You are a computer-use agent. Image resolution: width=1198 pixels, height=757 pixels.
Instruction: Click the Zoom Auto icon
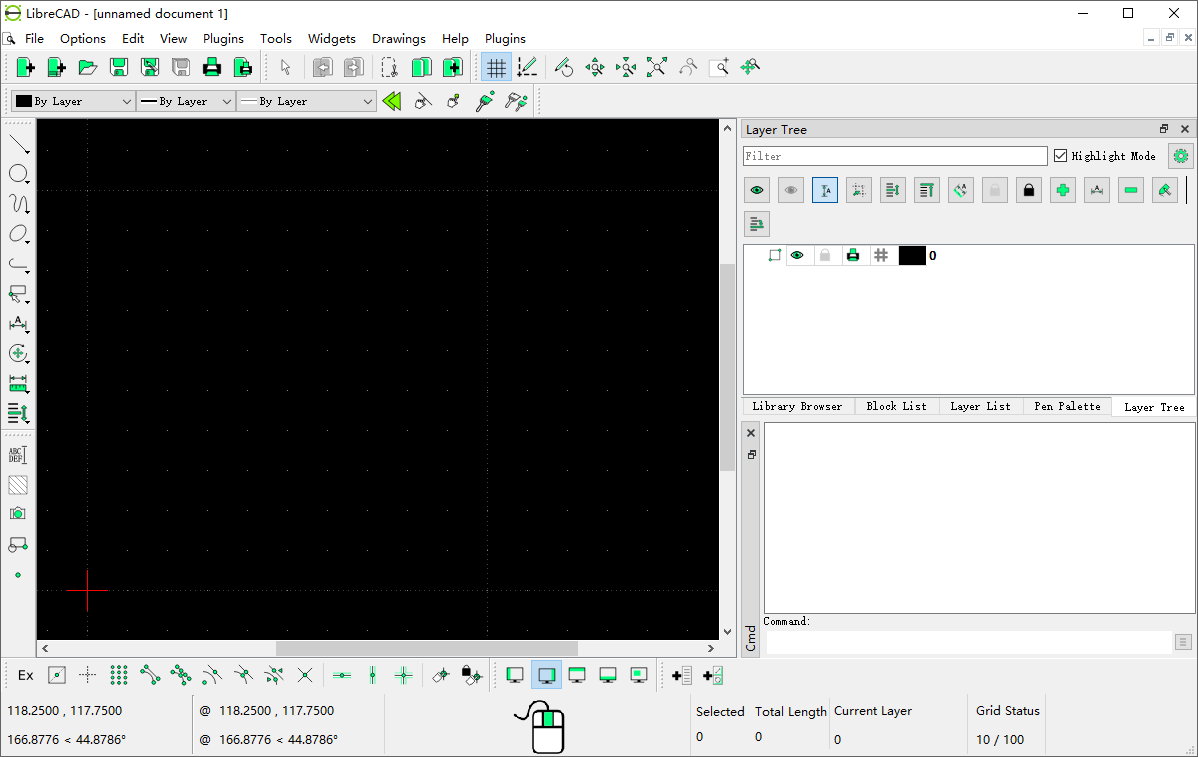tap(656, 68)
